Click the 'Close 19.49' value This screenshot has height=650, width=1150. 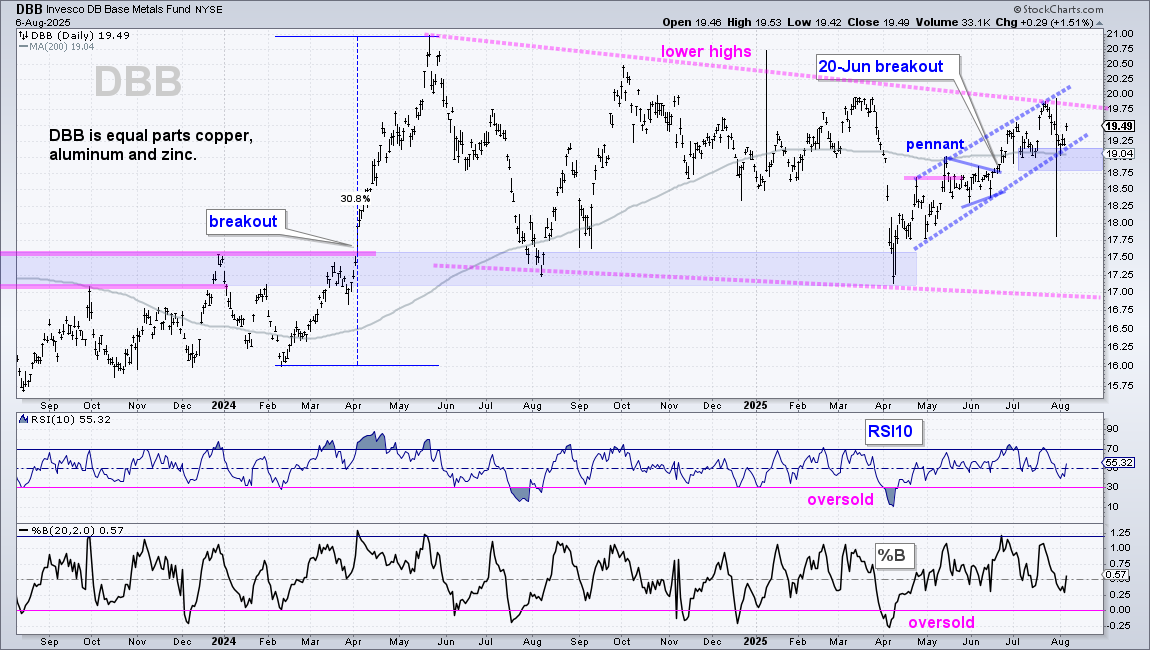click(x=877, y=22)
